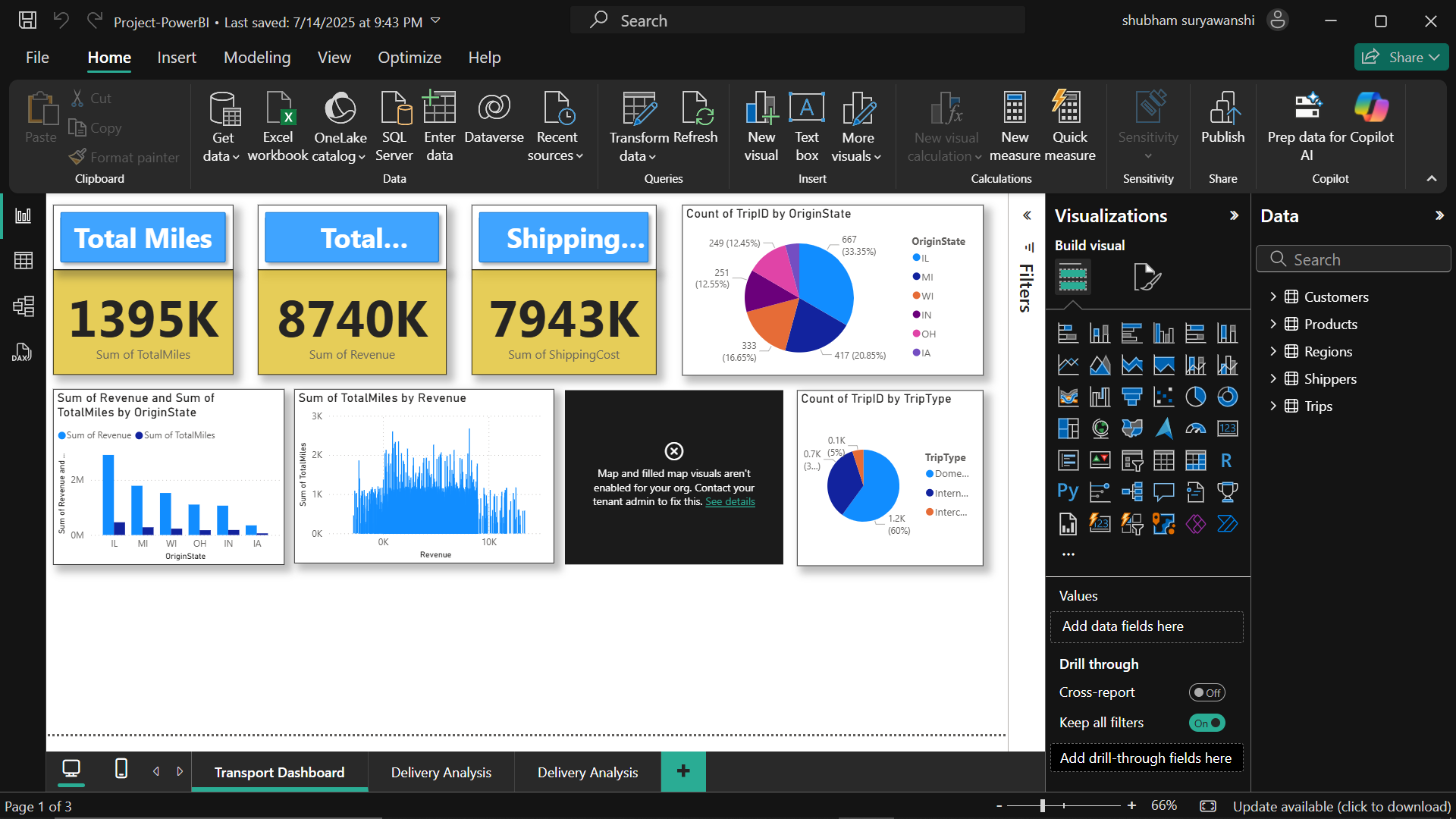Open See details link on map visual

coord(730,501)
